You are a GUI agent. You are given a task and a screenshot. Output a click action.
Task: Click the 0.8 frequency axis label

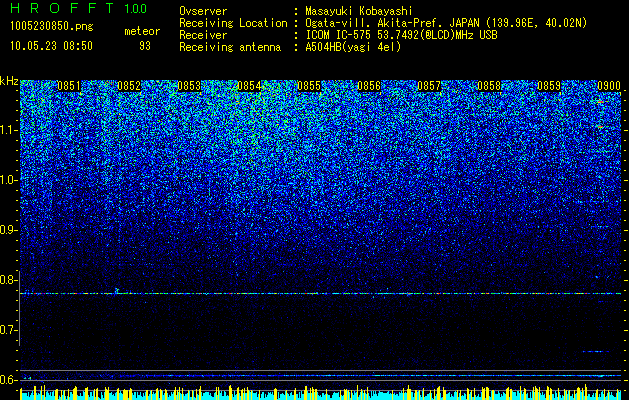coord(9,280)
